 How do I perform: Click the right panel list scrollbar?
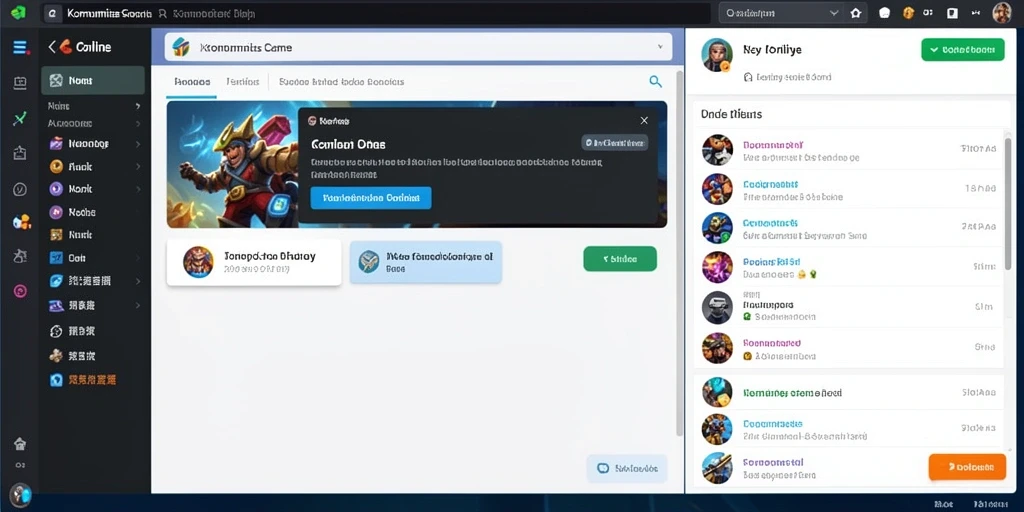point(1008,206)
